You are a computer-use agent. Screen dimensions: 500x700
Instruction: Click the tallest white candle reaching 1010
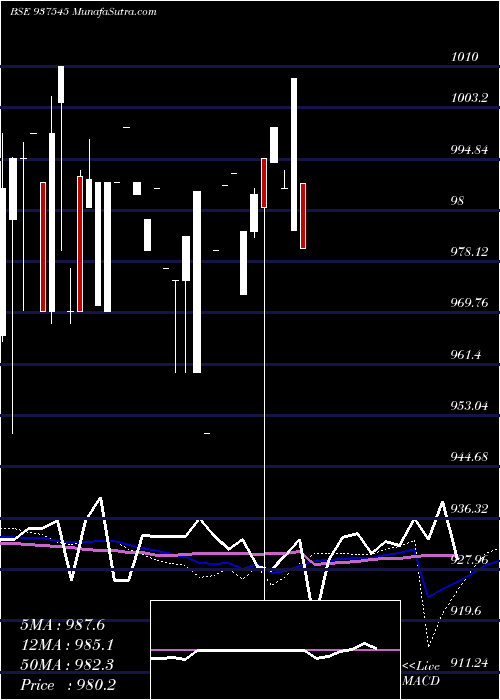pyautogui.click(x=61, y=84)
